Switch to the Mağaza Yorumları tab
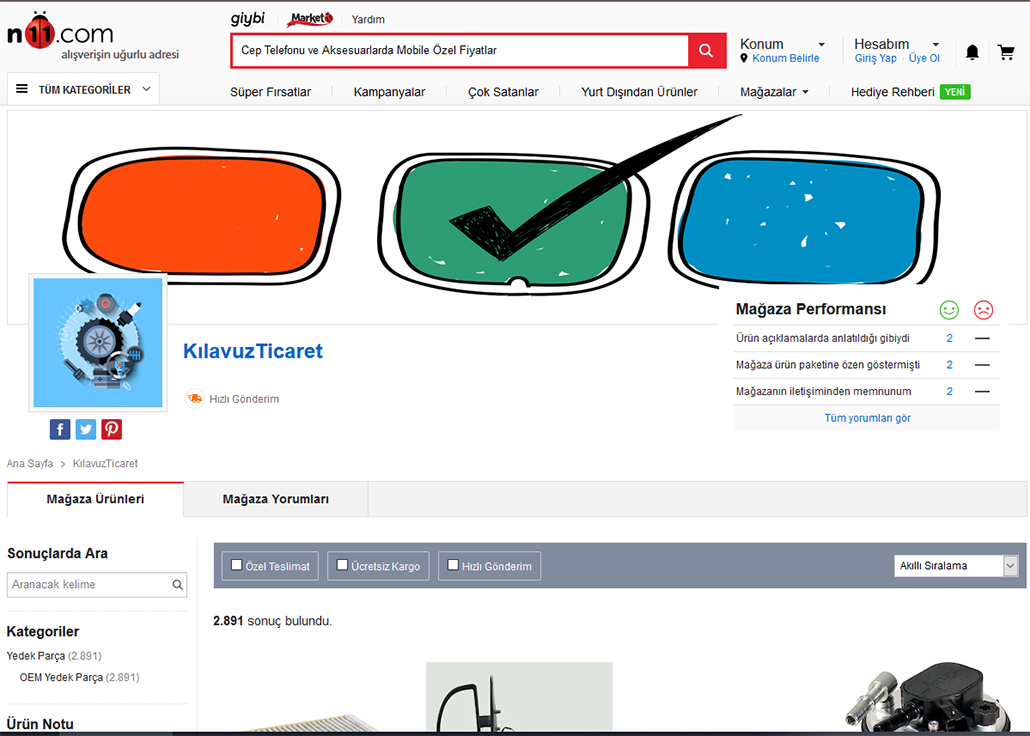The width and height of the screenshot is (1030, 736). click(275, 499)
